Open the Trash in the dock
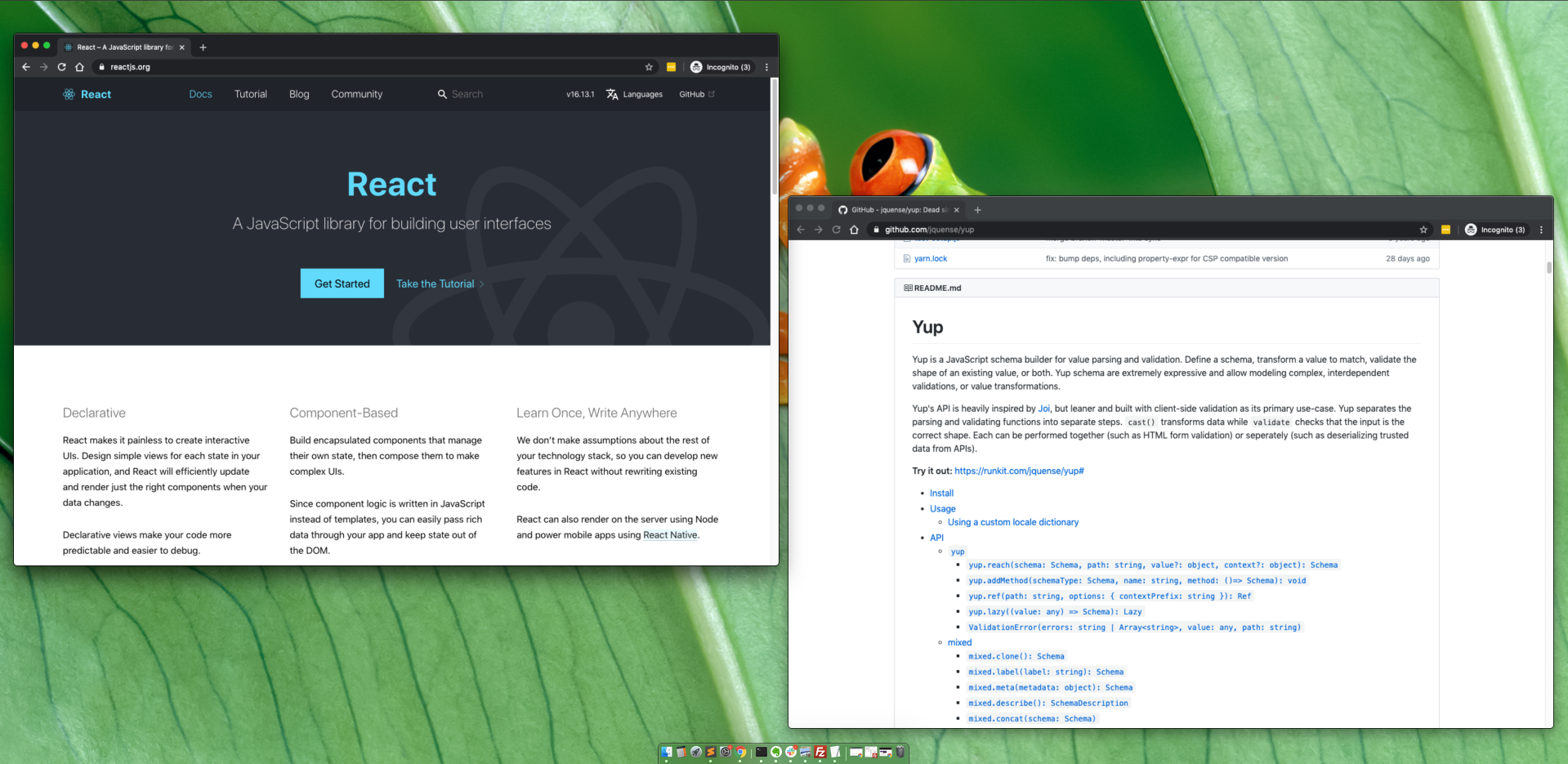 tap(900, 752)
